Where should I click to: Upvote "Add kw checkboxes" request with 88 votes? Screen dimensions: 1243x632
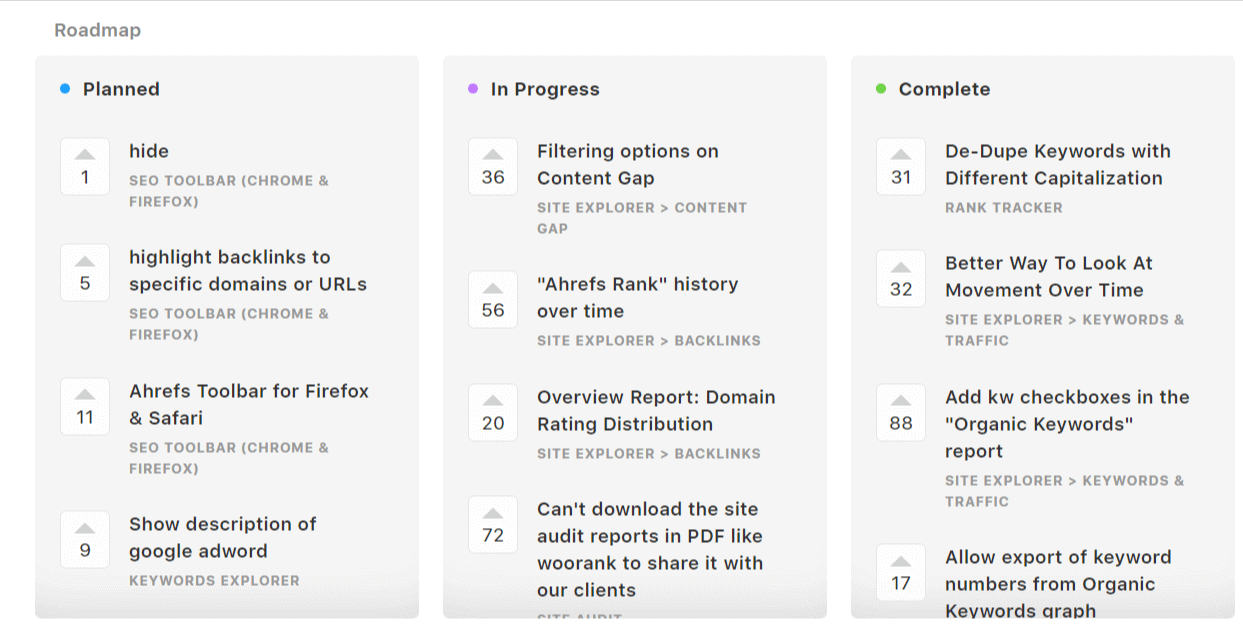[901, 412]
